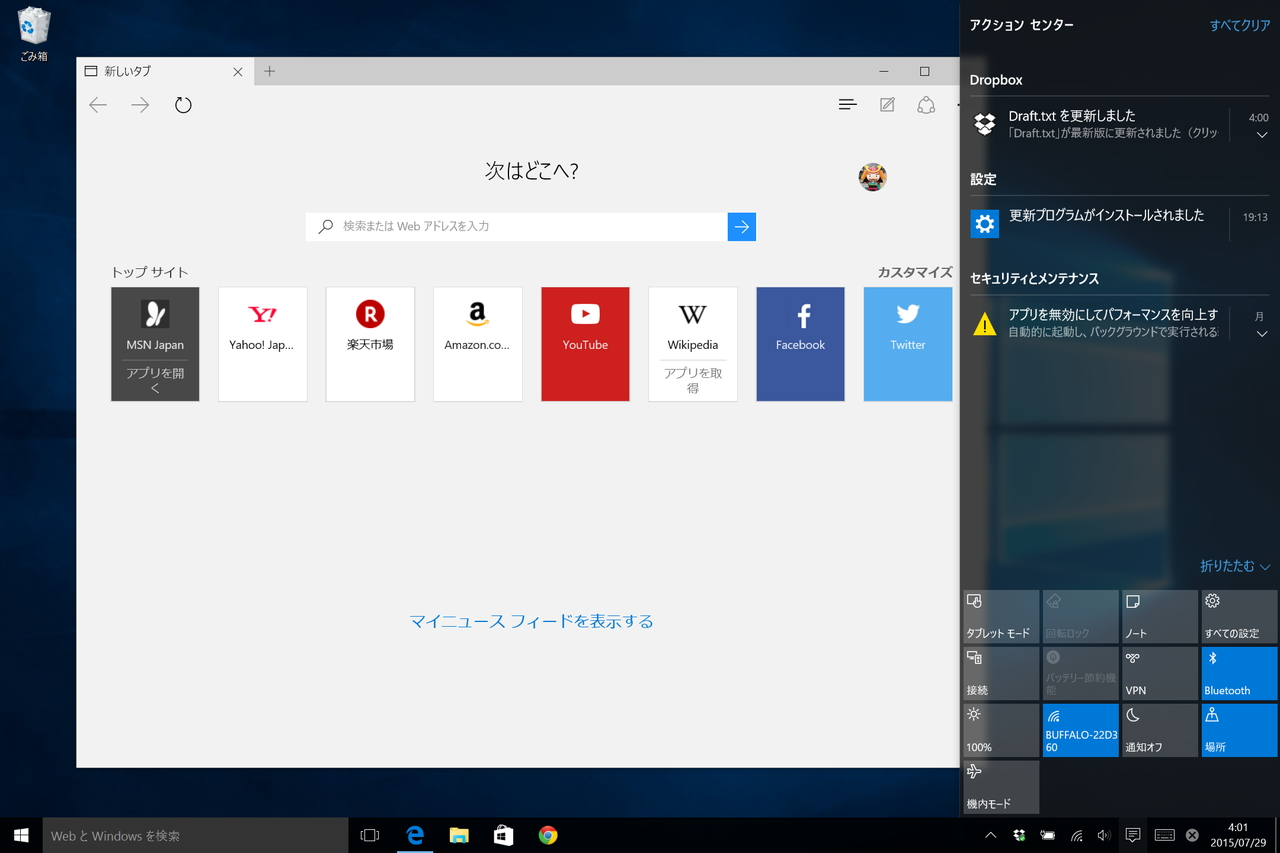
Task: Collapse quick actions with 折りたたむ
Action: click(x=1233, y=566)
